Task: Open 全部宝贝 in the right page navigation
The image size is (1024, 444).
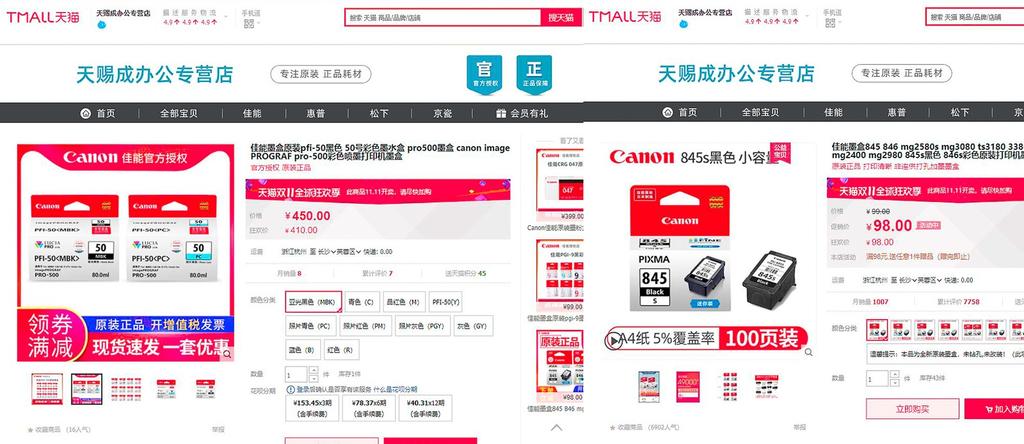Action: click(x=760, y=112)
